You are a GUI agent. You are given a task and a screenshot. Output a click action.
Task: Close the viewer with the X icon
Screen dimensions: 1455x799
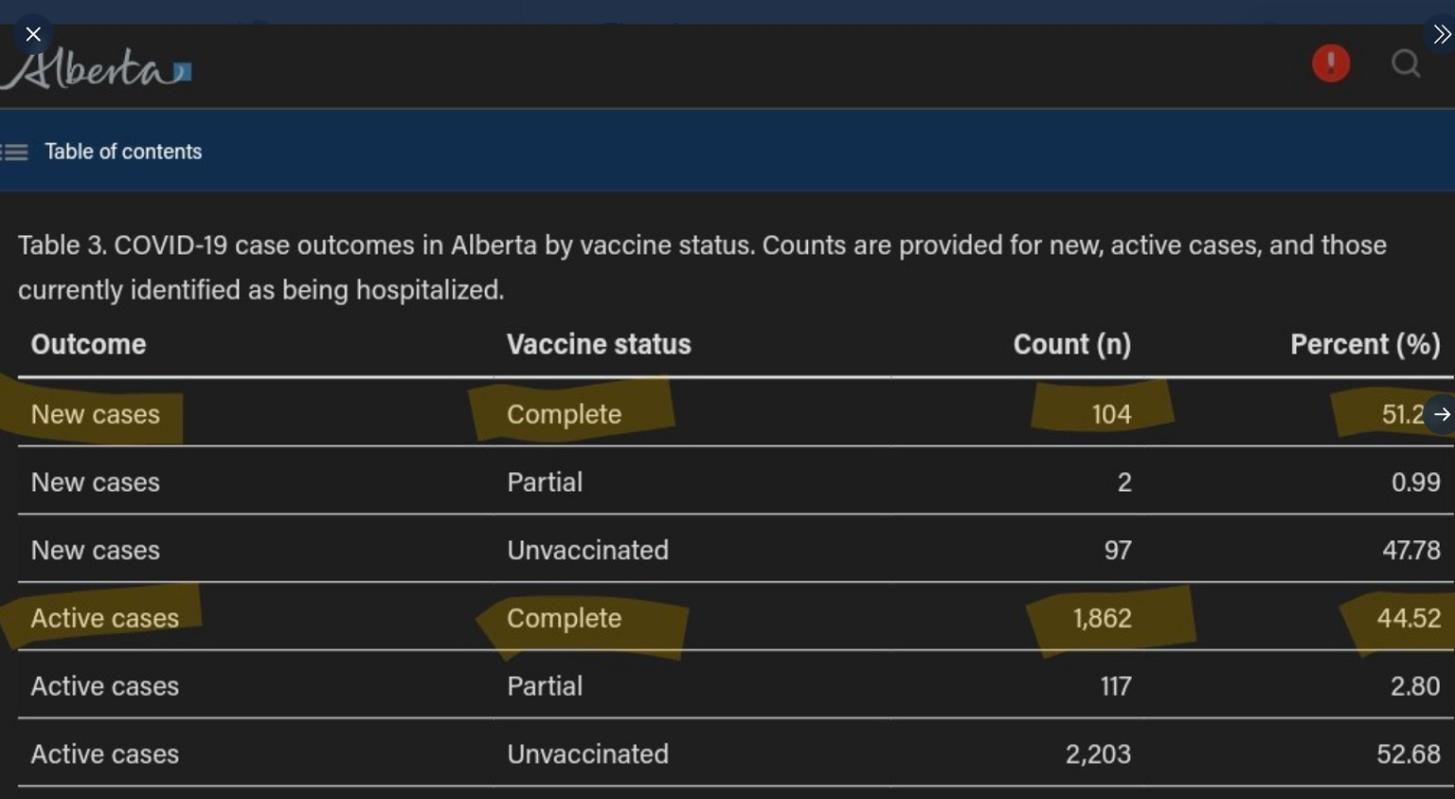[33, 34]
